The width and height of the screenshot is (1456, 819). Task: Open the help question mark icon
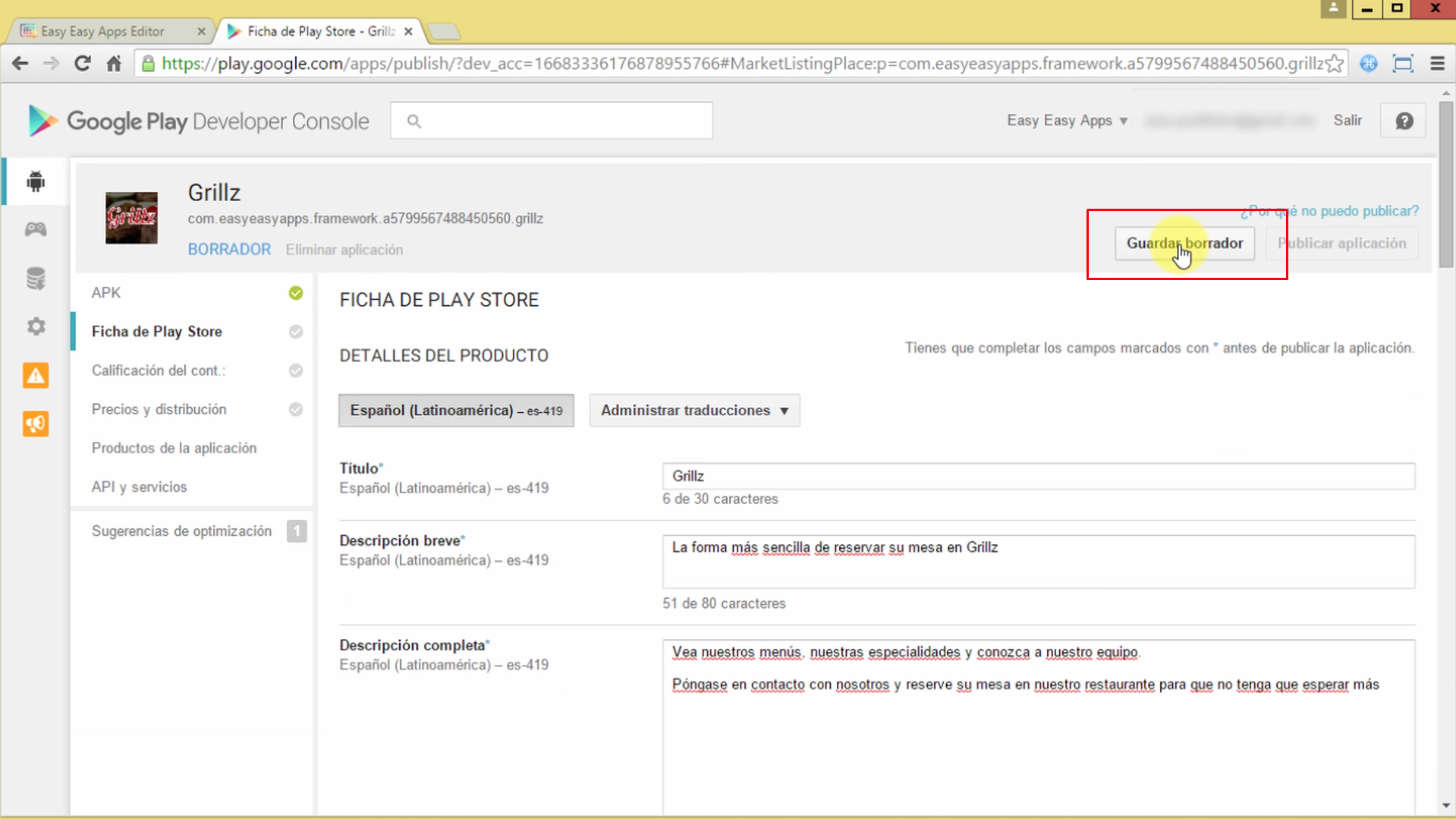1403,120
